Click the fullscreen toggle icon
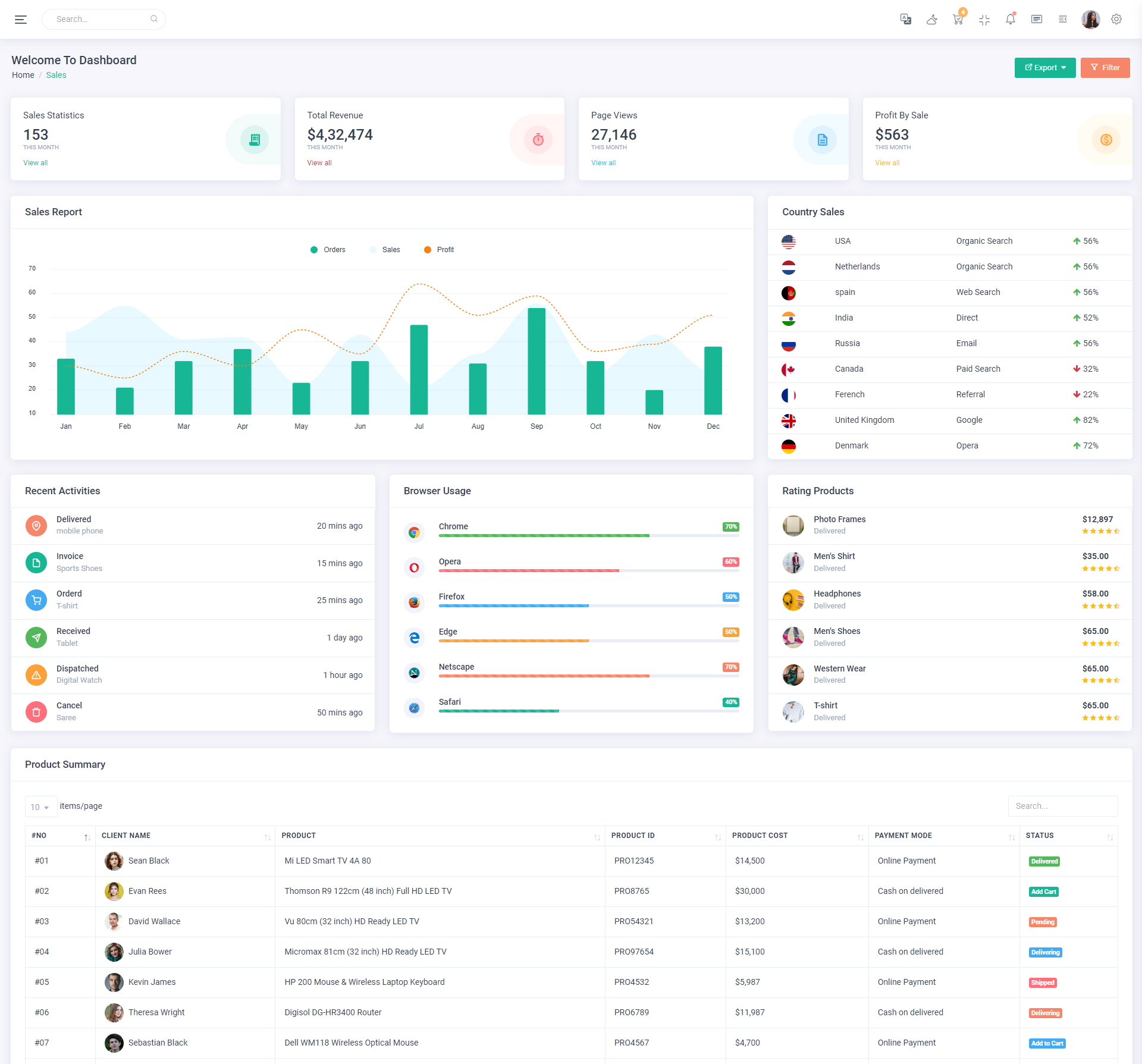The width and height of the screenshot is (1142, 1064). 984,20
